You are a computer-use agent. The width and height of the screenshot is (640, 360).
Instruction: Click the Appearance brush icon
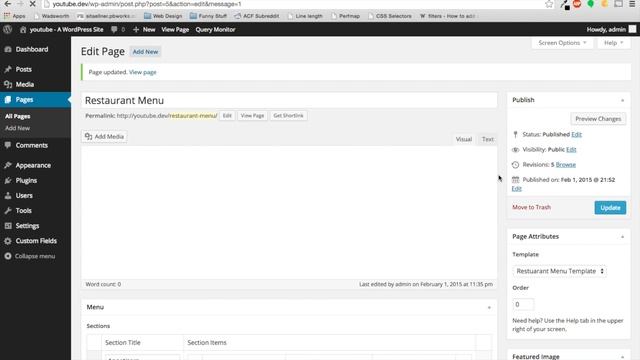(x=8, y=165)
